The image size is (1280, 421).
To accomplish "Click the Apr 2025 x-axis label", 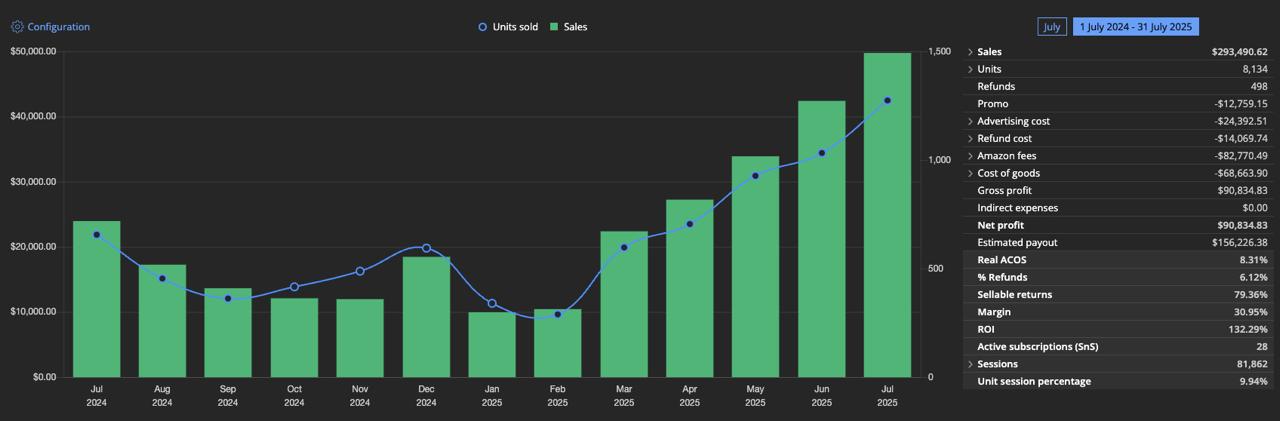I will (690, 395).
